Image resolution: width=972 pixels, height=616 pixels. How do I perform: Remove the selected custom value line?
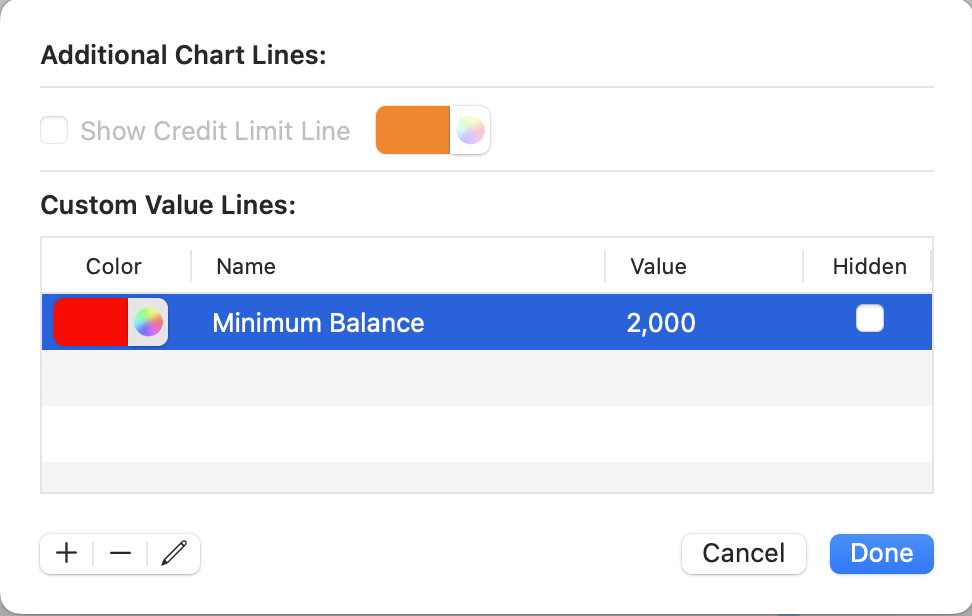120,553
